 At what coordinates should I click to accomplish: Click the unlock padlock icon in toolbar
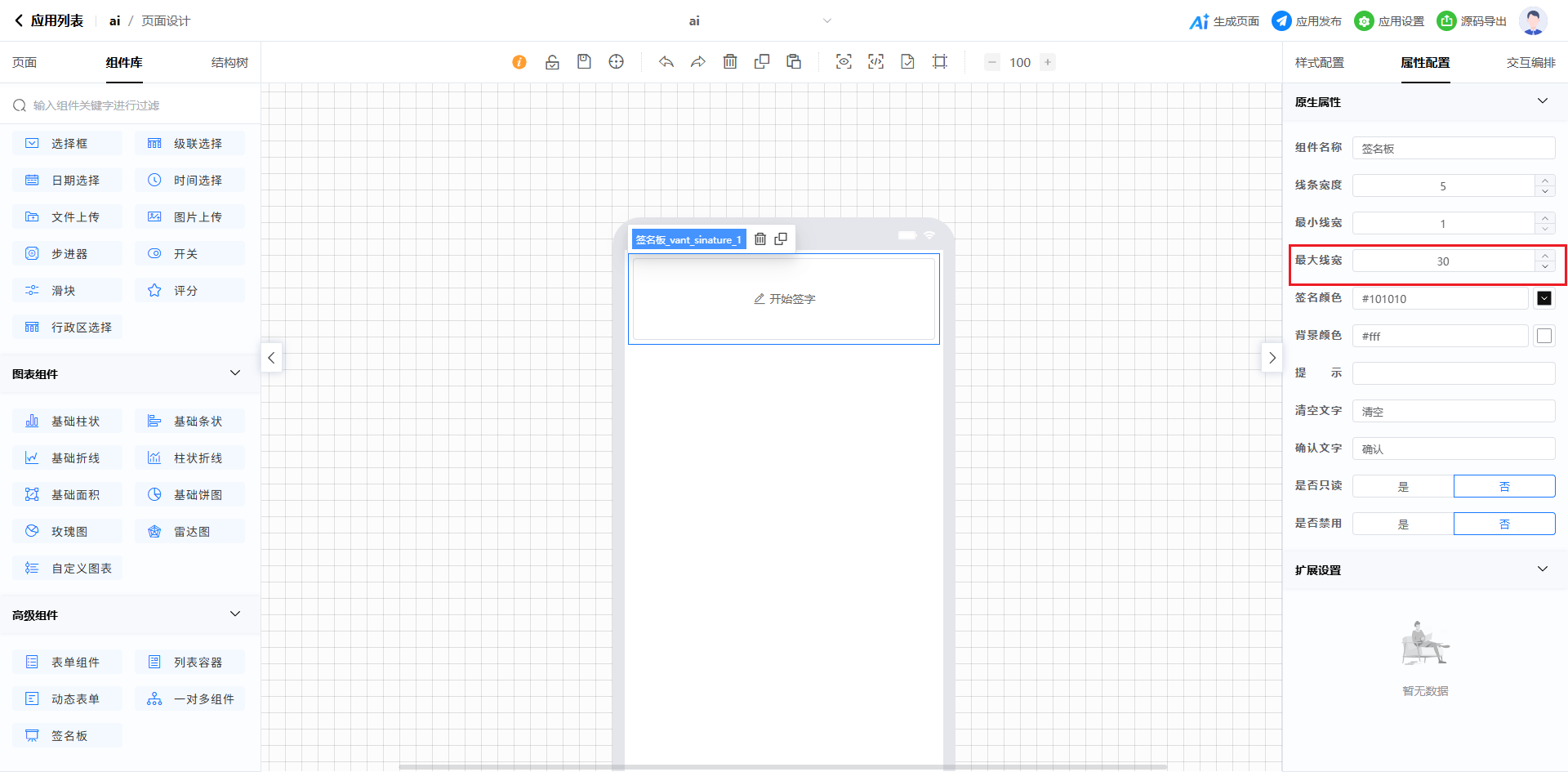[552, 62]
